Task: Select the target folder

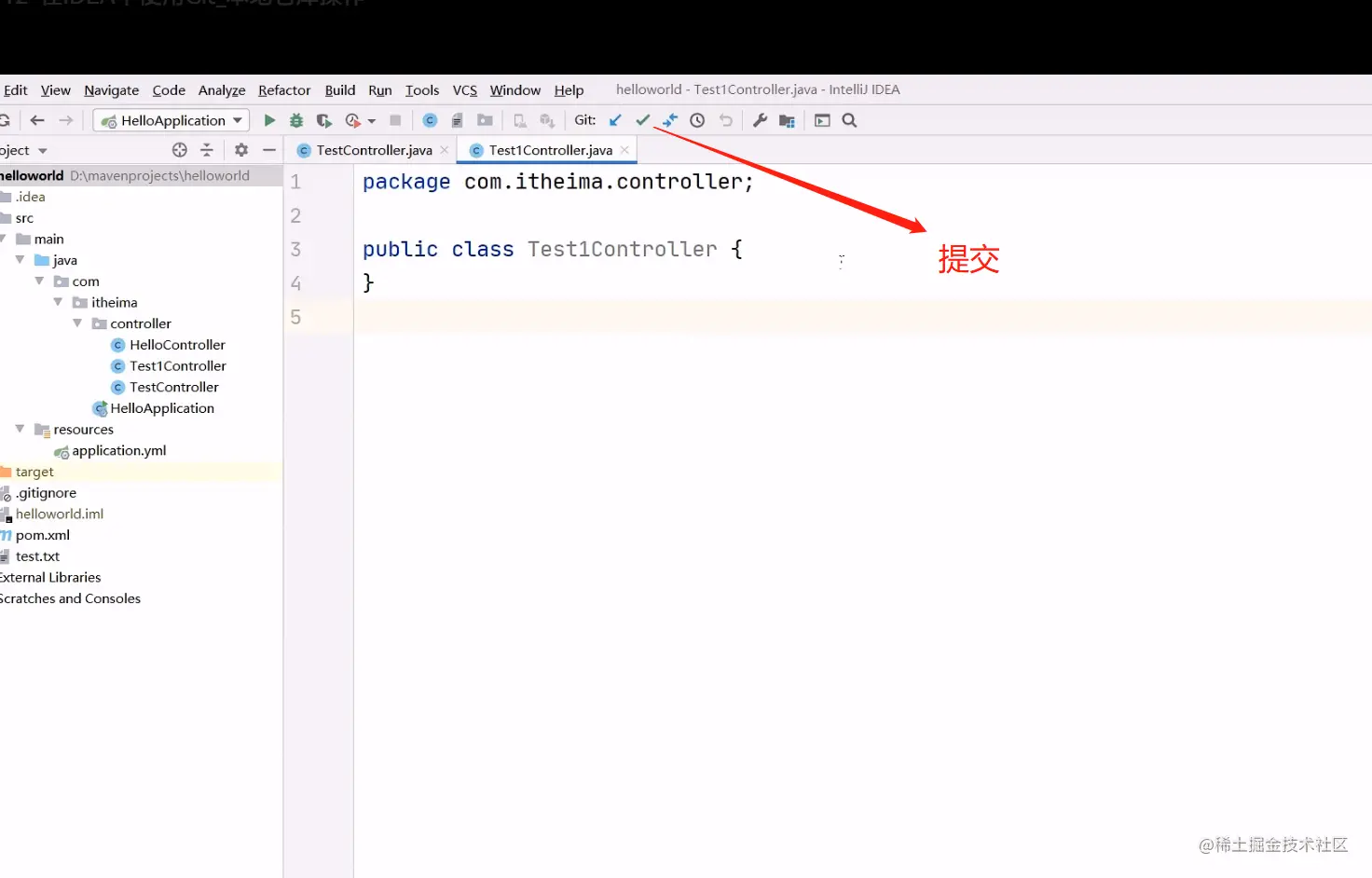Action: 34,472
